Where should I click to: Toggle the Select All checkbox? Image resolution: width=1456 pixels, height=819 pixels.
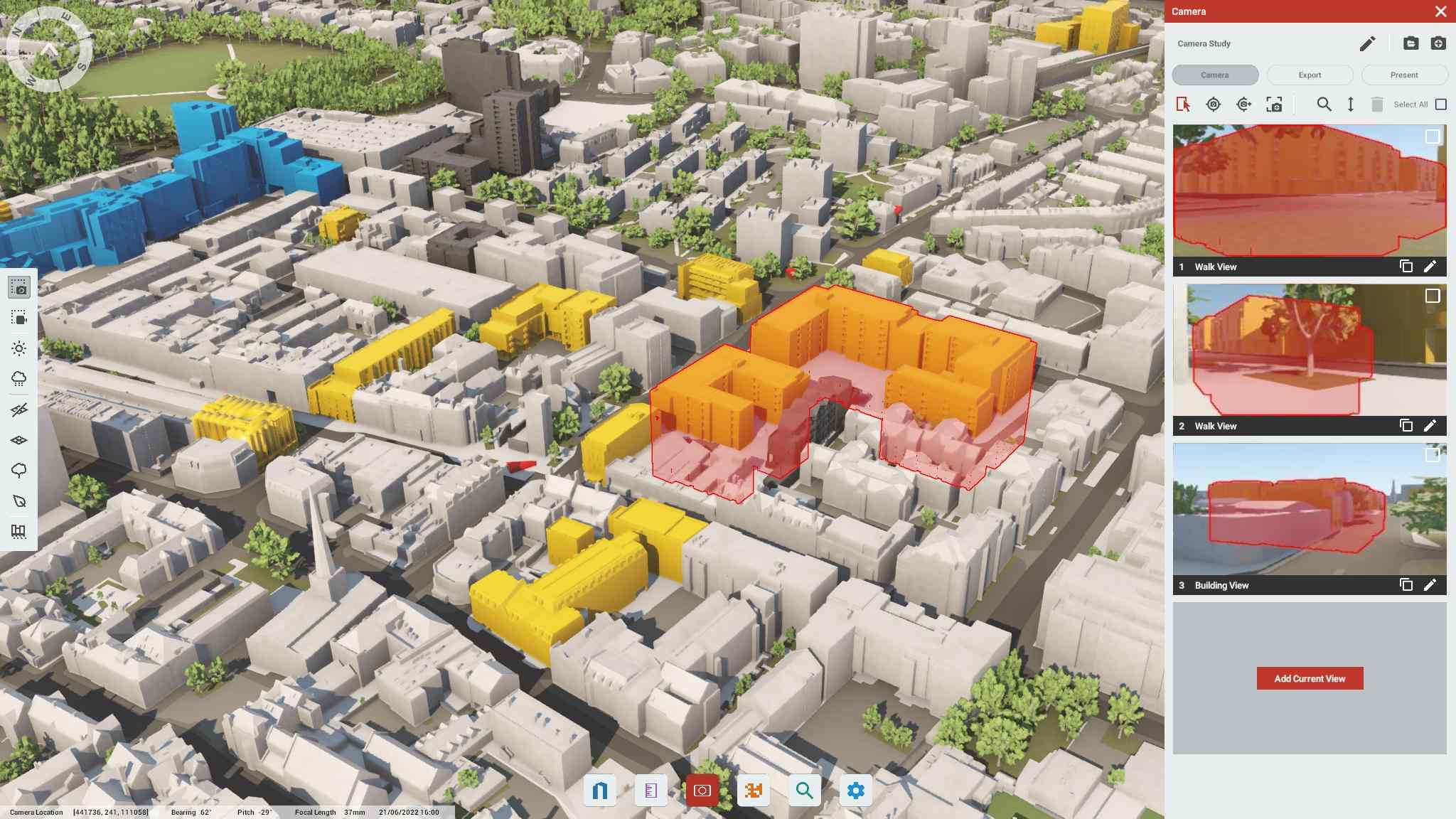pyautogui.click(x=1442, y=105)
